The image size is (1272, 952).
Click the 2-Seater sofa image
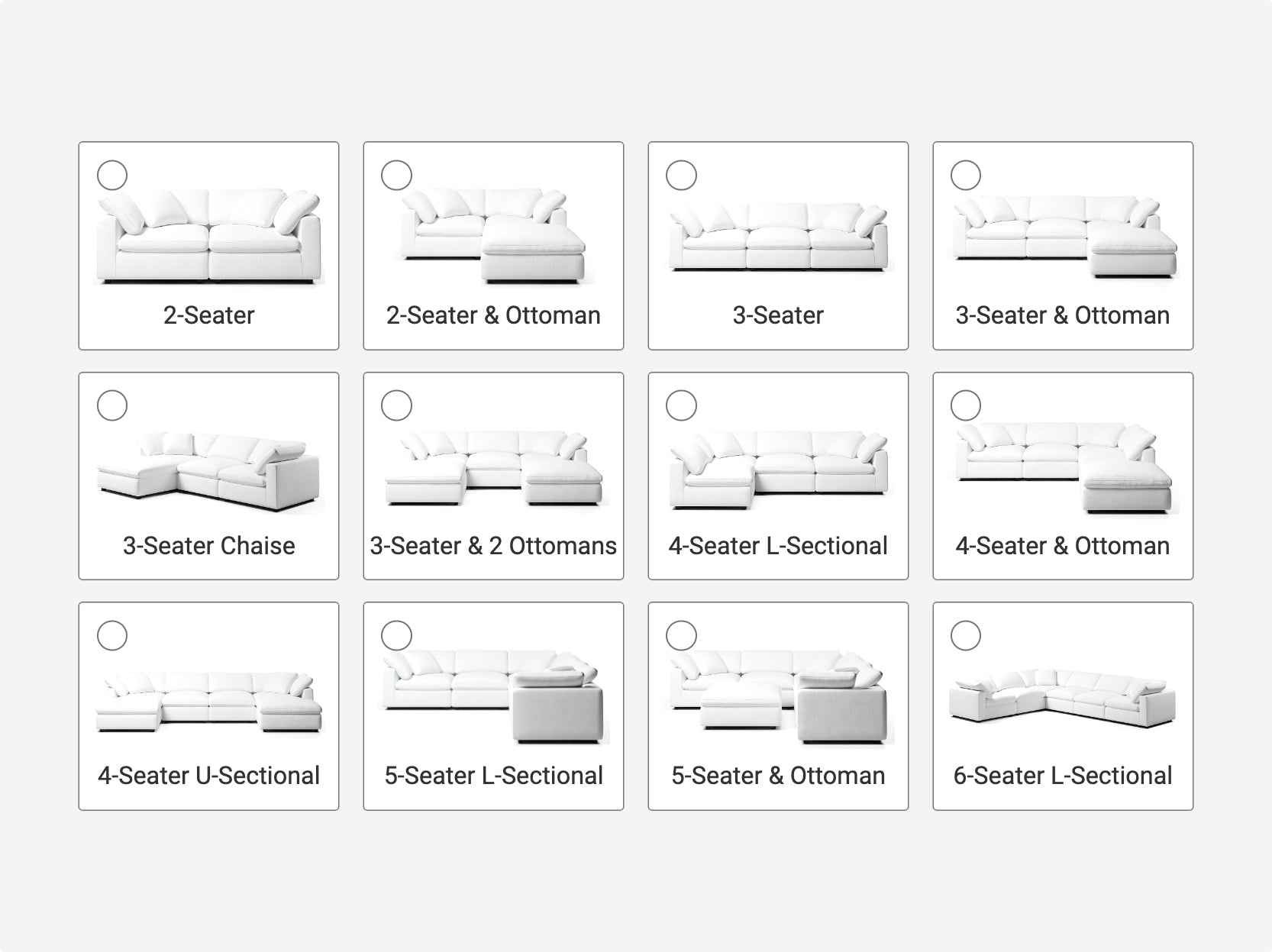[208, 237]
